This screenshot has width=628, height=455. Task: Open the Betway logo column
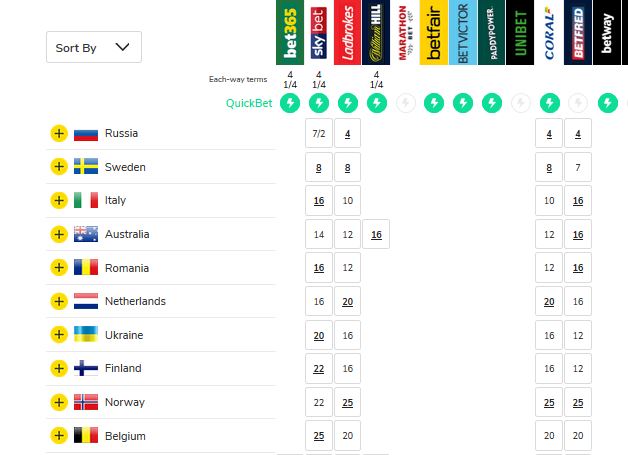pos(607,33)
